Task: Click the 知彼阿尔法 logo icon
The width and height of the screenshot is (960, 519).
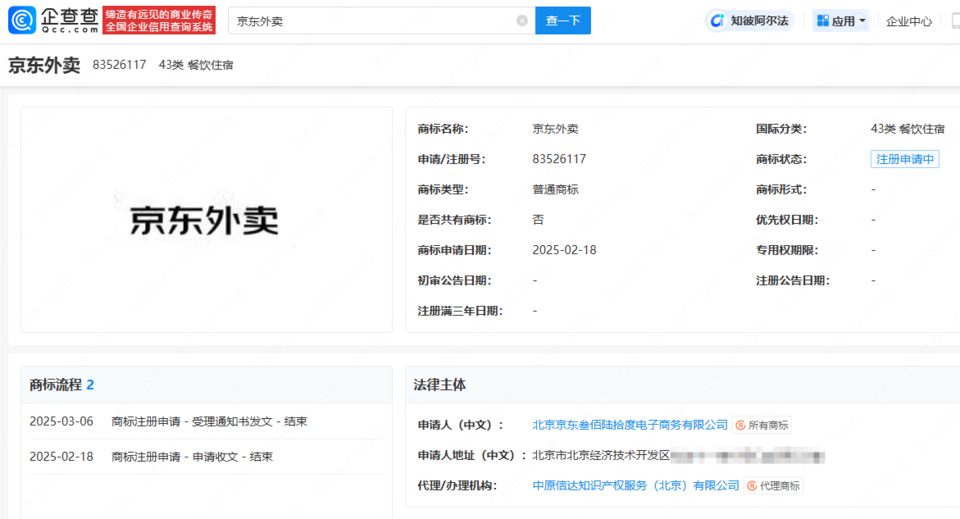Action: coord(717,21)
